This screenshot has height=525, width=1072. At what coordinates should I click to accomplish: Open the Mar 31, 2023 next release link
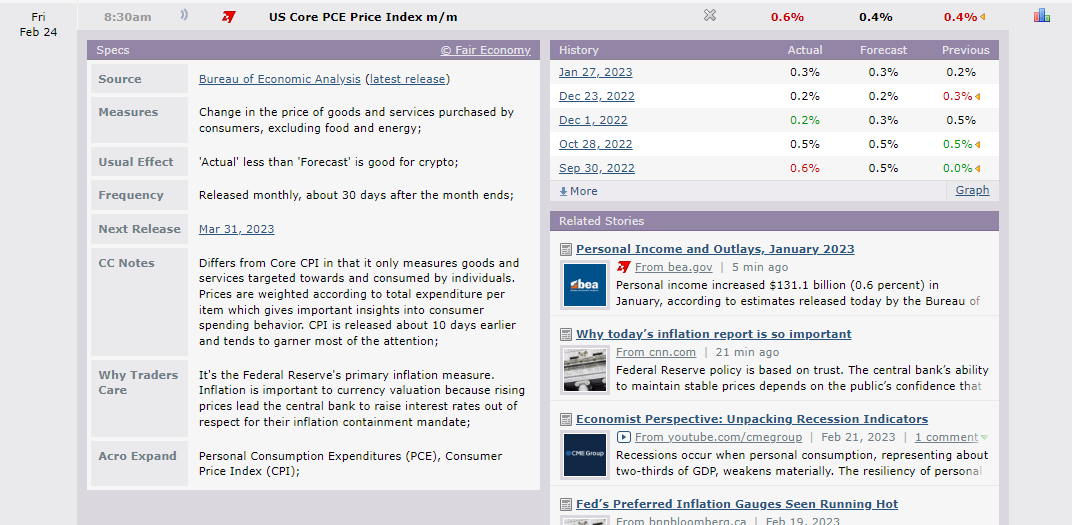tap(237, 229)
